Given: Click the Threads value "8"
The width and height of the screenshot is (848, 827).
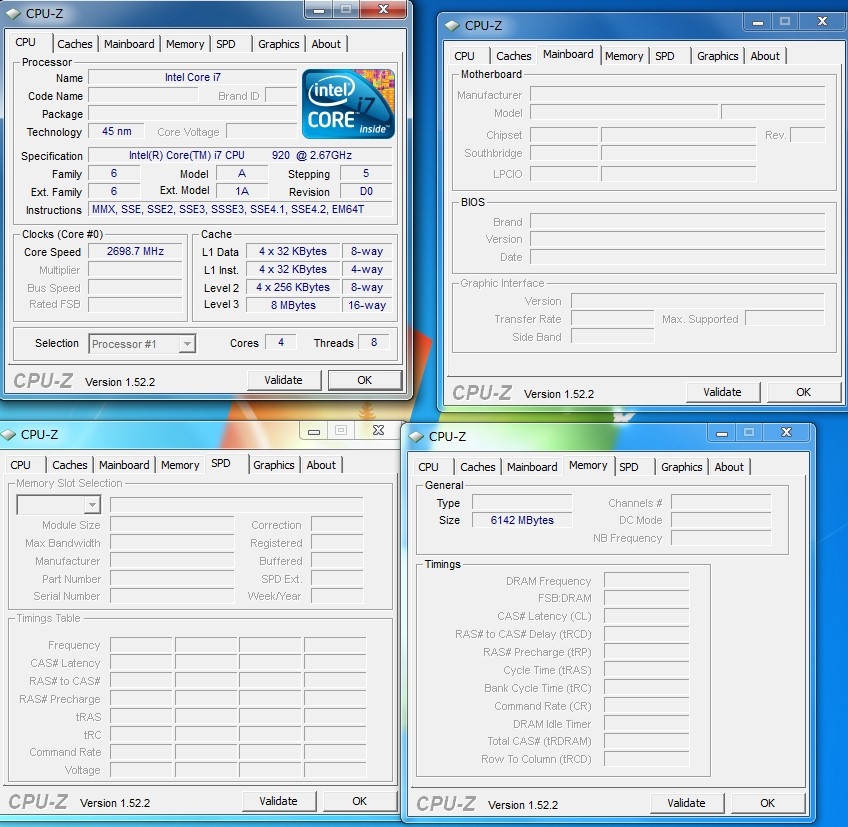Looking at the screenshot, I should [x=374, y=342].
